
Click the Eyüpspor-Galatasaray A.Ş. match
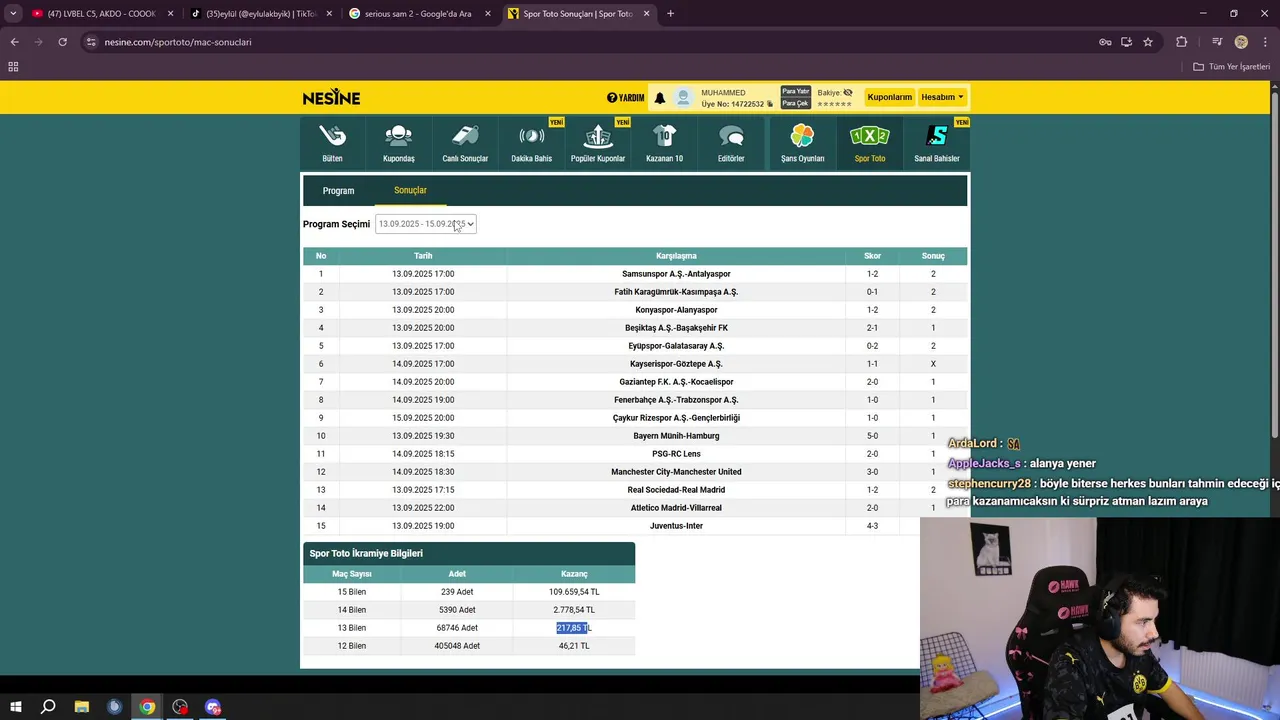(x=676, y=346)
